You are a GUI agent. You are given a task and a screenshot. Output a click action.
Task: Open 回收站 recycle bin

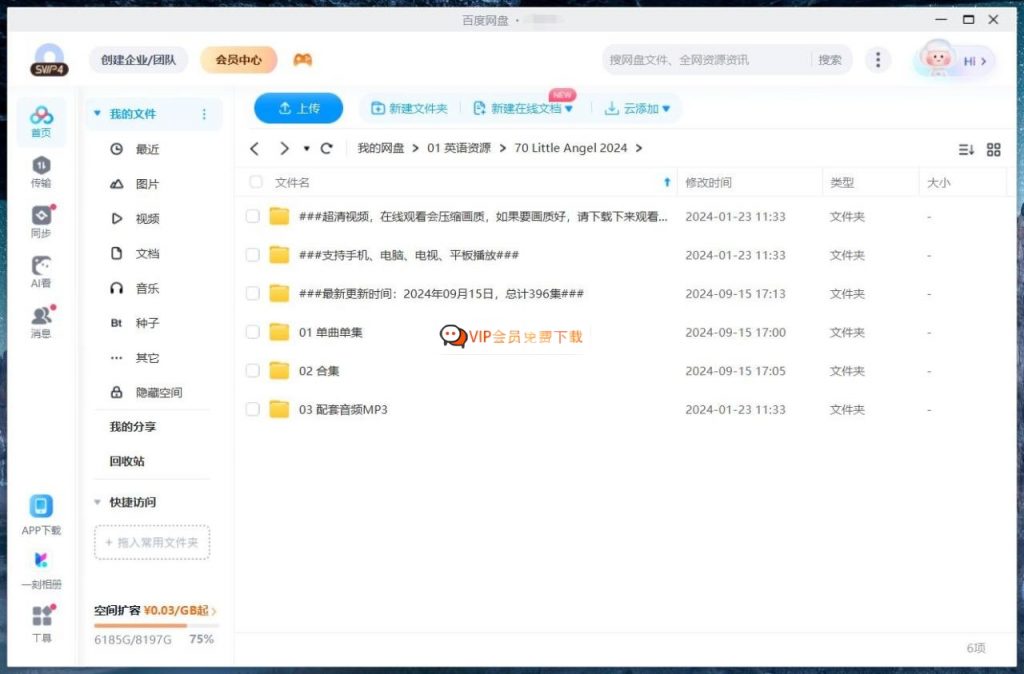point(127,461)
